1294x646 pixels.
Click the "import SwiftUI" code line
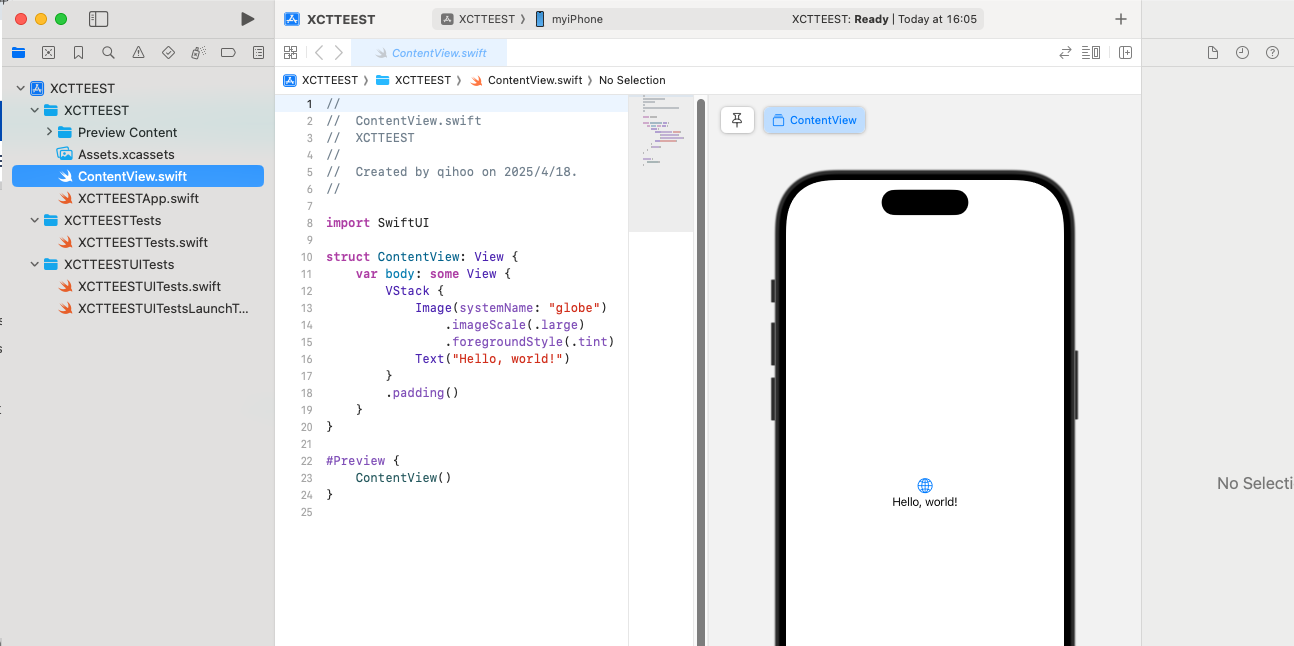point(377,223)
